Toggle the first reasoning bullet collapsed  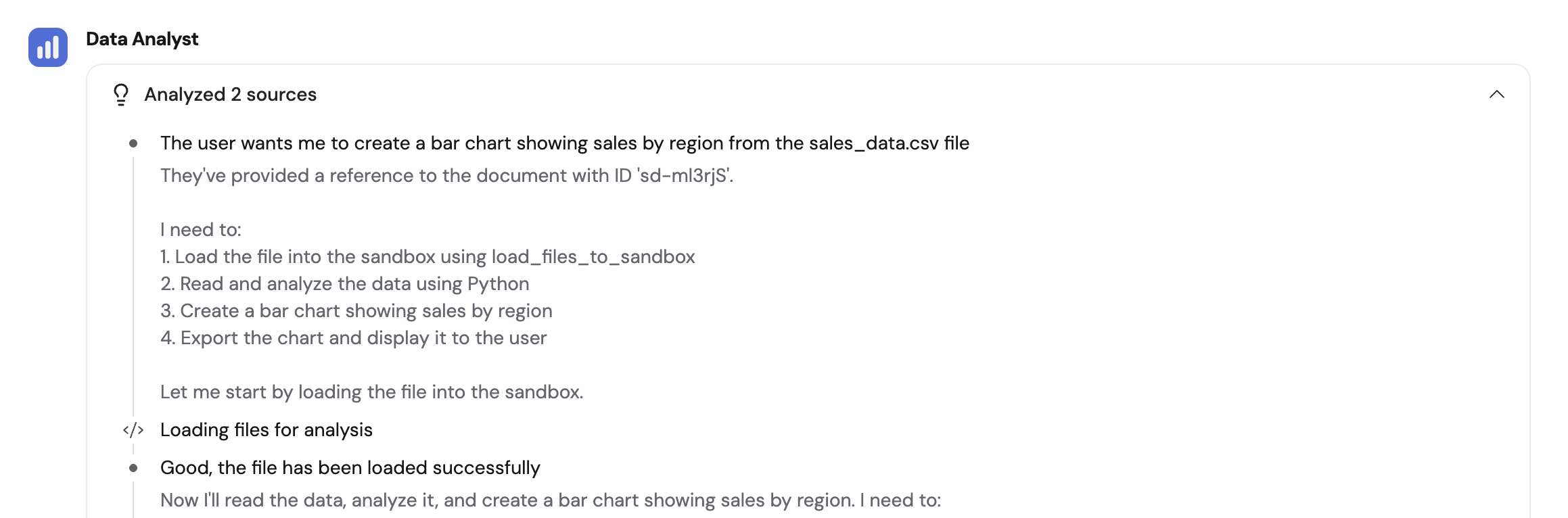tap(565, 143)
